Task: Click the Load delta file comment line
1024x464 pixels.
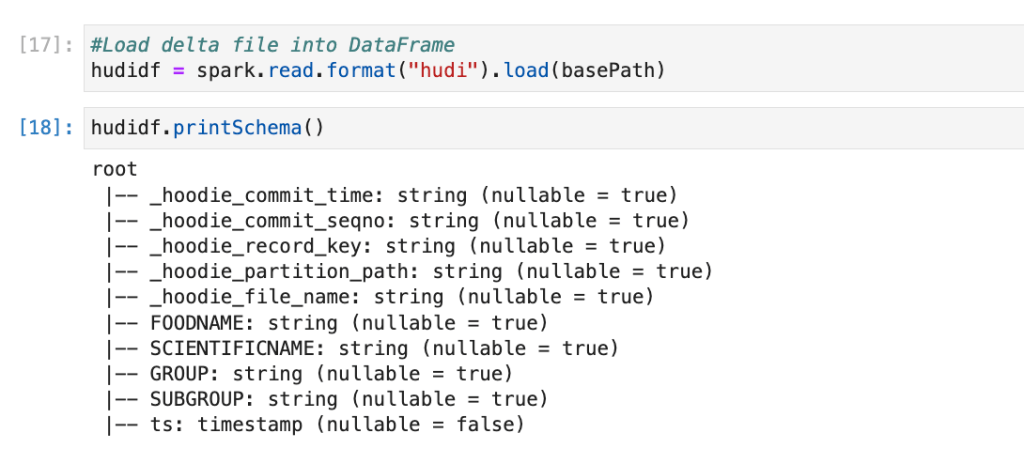Action: (273, 45)
